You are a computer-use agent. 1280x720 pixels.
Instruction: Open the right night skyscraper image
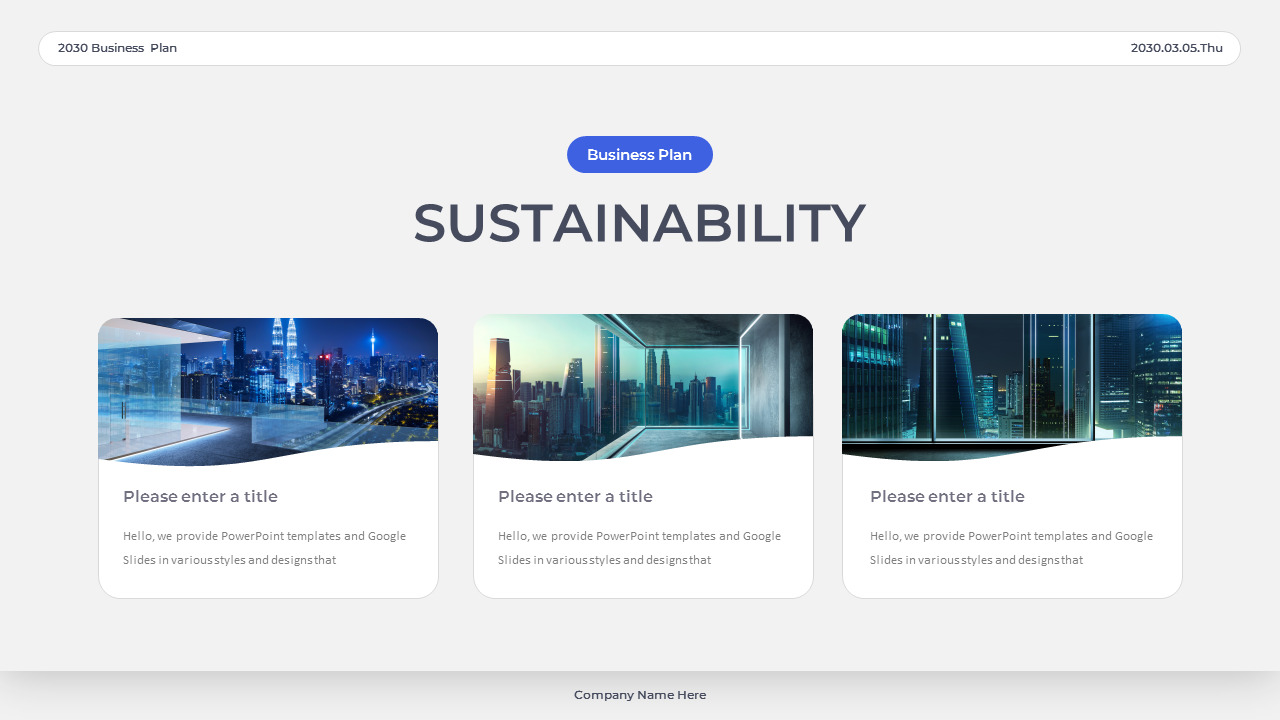tap(1012, 385)
